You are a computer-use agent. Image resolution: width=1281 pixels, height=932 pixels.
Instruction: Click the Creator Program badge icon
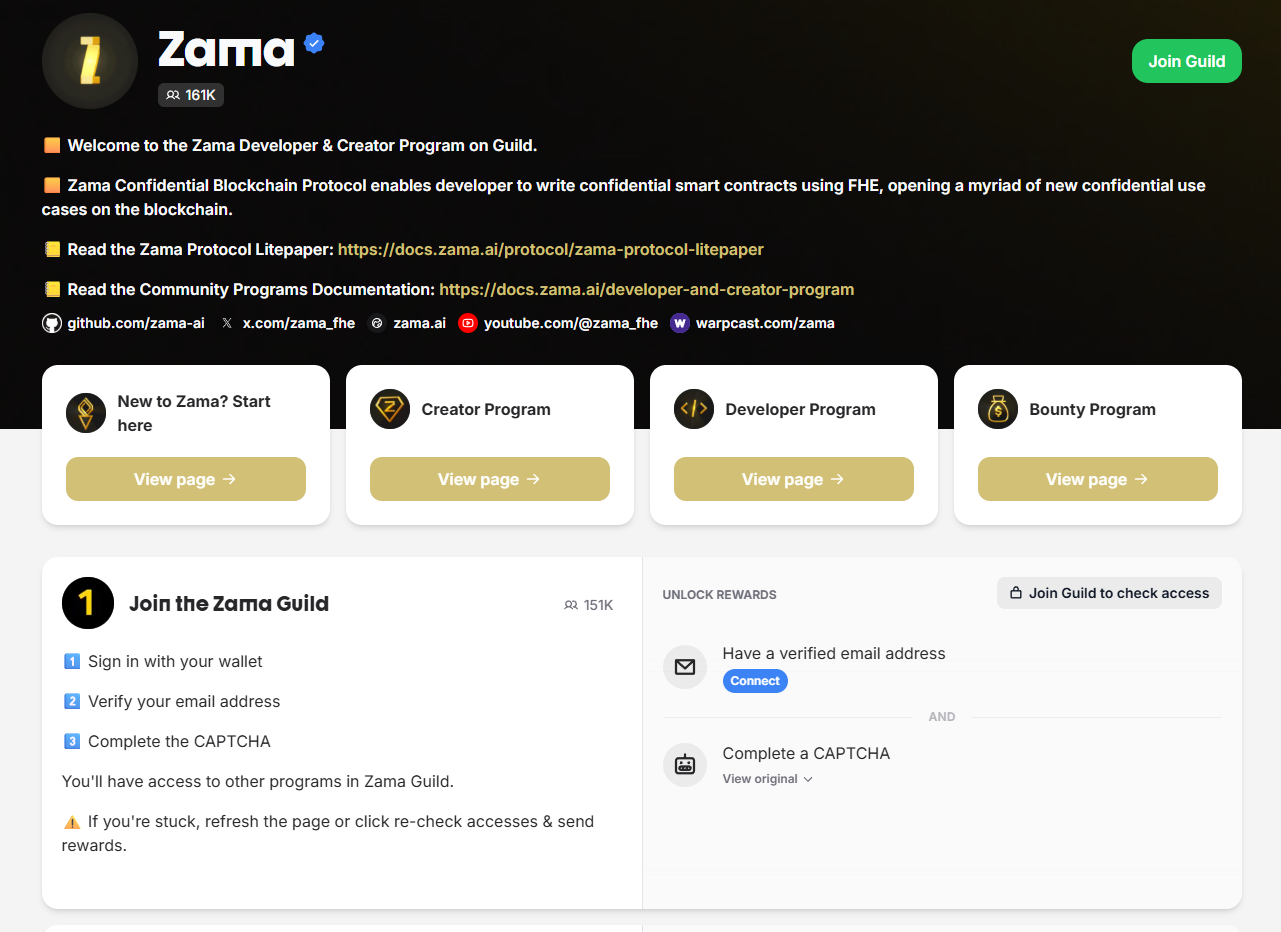389,409
